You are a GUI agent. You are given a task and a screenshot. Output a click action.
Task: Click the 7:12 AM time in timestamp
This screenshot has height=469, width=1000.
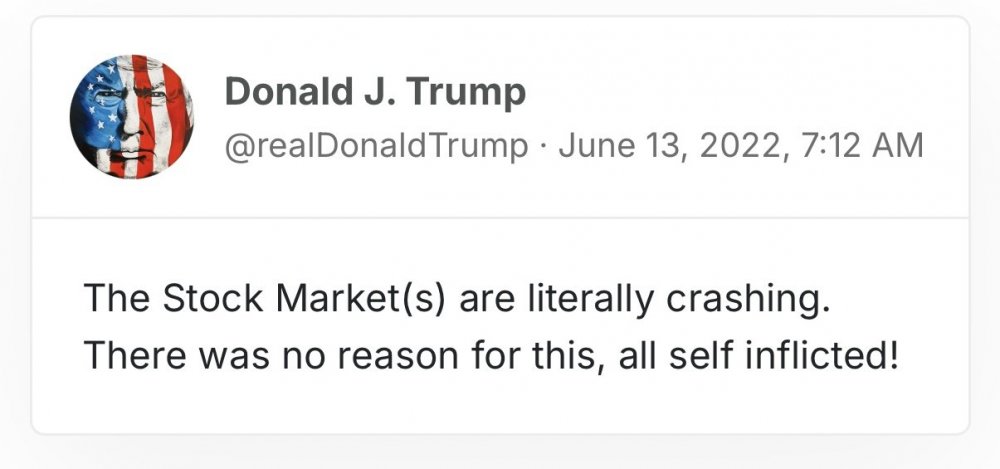(862, 147)
